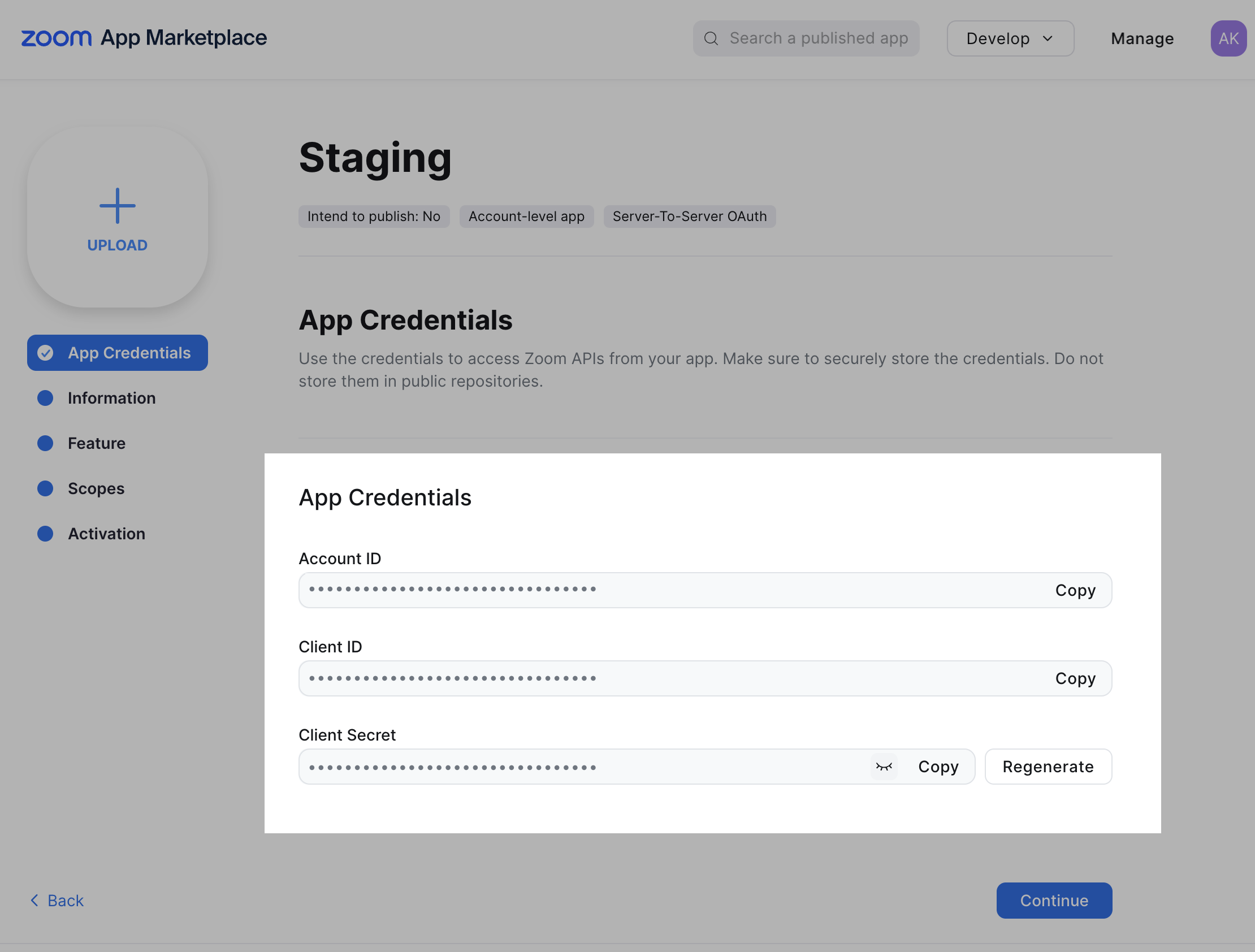Screen dimensions: 1255x952
Task: Click the Scopes step bullet
Action: tap(45, 488)
